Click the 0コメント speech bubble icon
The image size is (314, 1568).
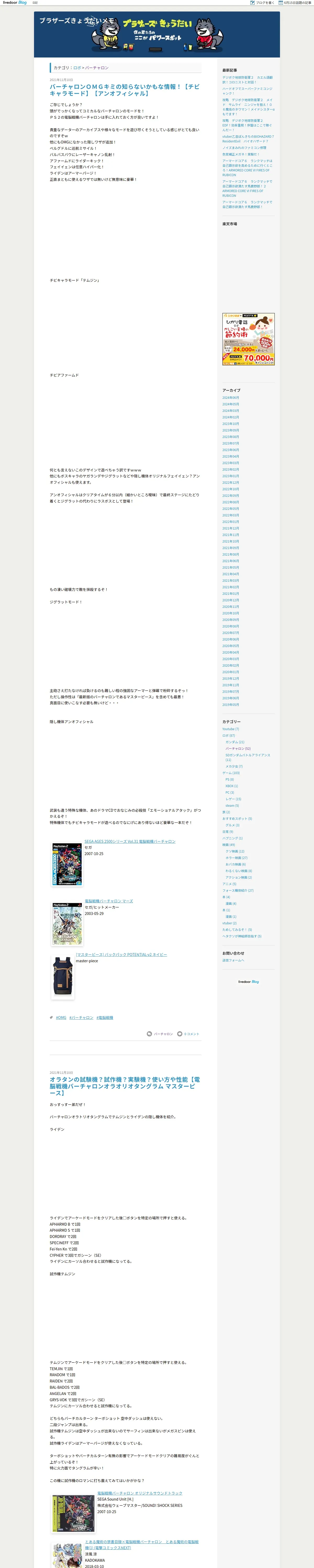click(179, 1034)
